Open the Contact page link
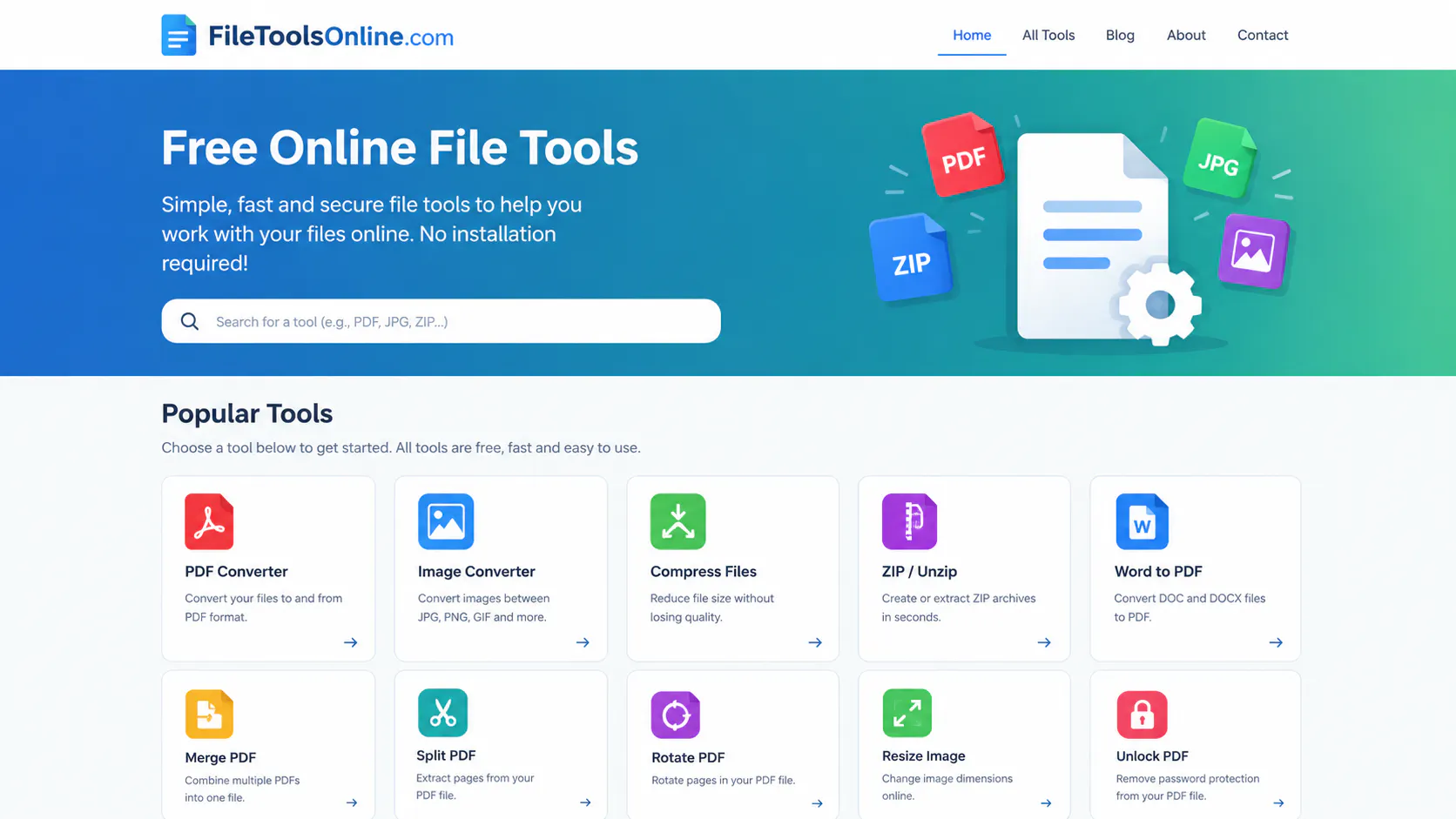 [x=1263, y=36]
